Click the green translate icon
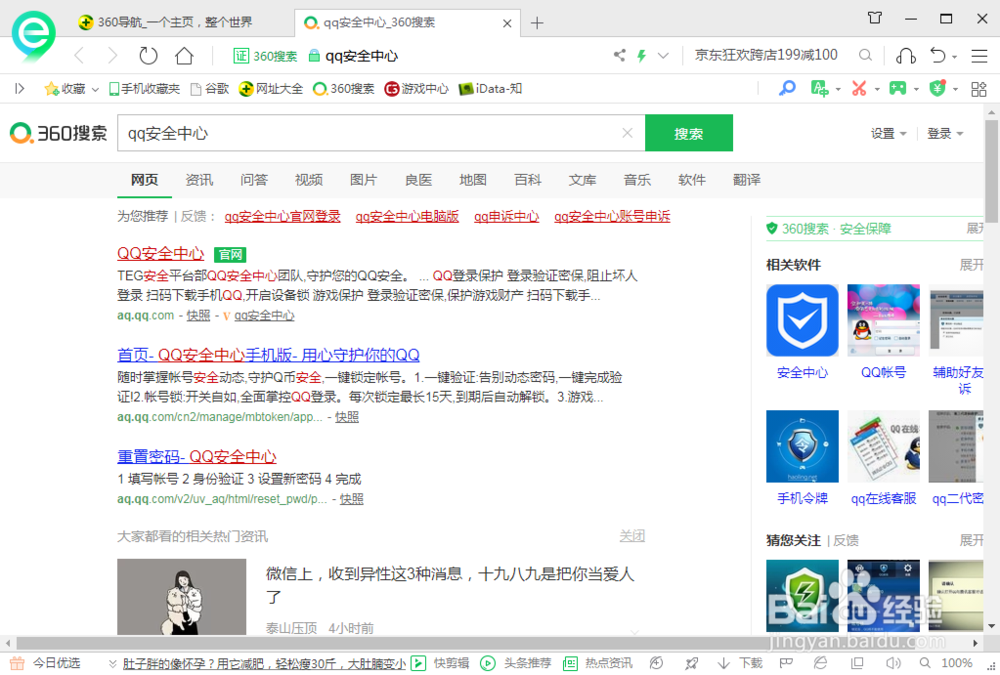This screenshot has height=675, width=1000. [819, 88]
